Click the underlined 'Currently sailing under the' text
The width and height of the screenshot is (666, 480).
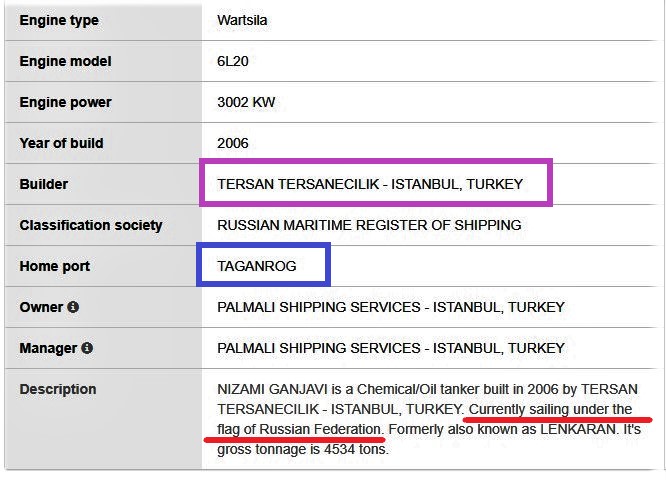pyautogui.click(x=550, y=409)
